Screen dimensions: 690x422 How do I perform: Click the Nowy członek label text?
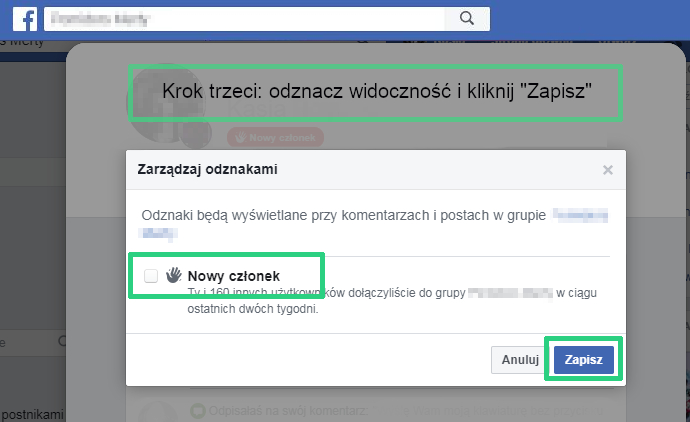coord(234,276)
